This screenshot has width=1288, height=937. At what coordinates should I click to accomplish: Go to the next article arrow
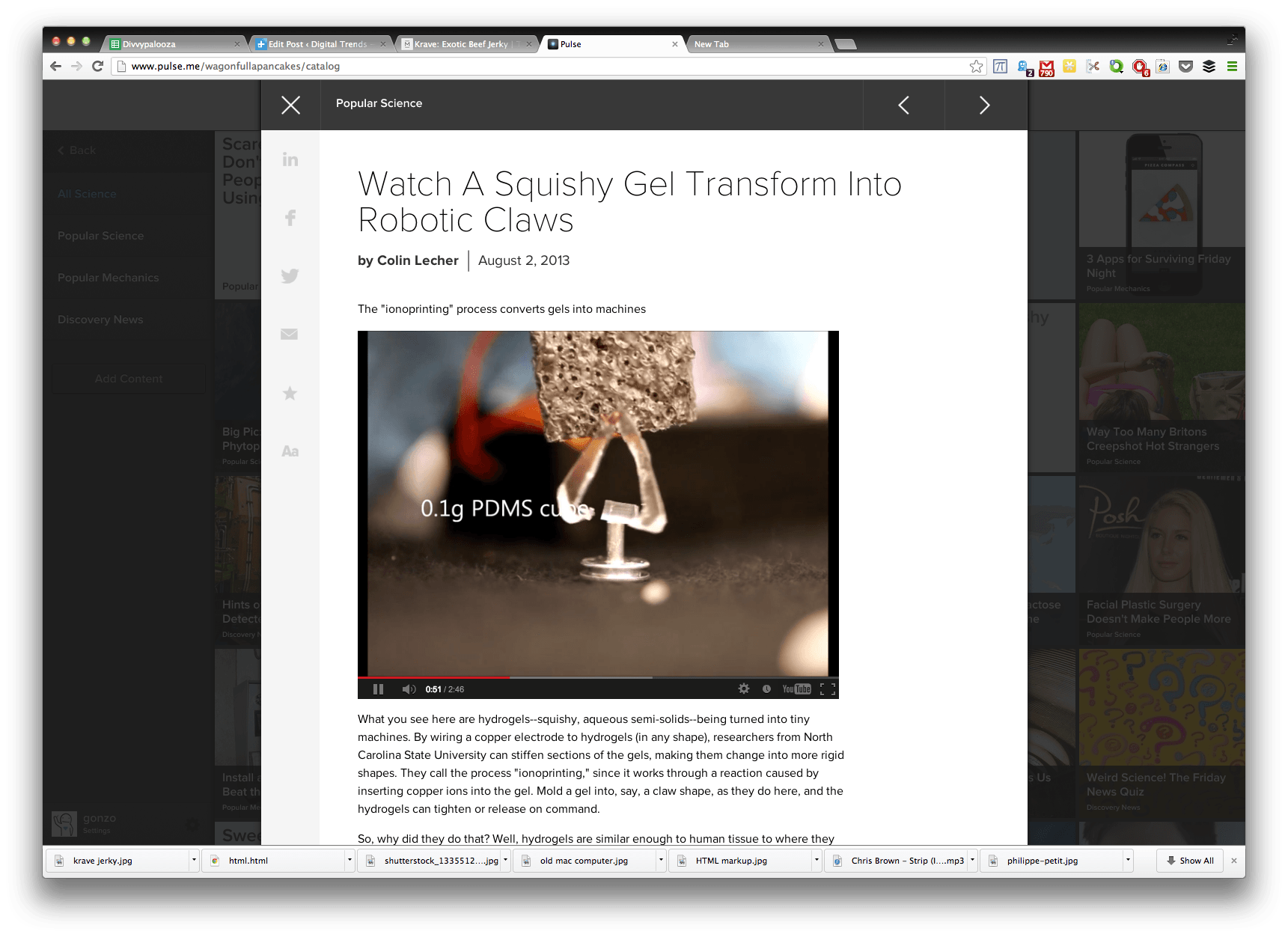tap(985, 105)
